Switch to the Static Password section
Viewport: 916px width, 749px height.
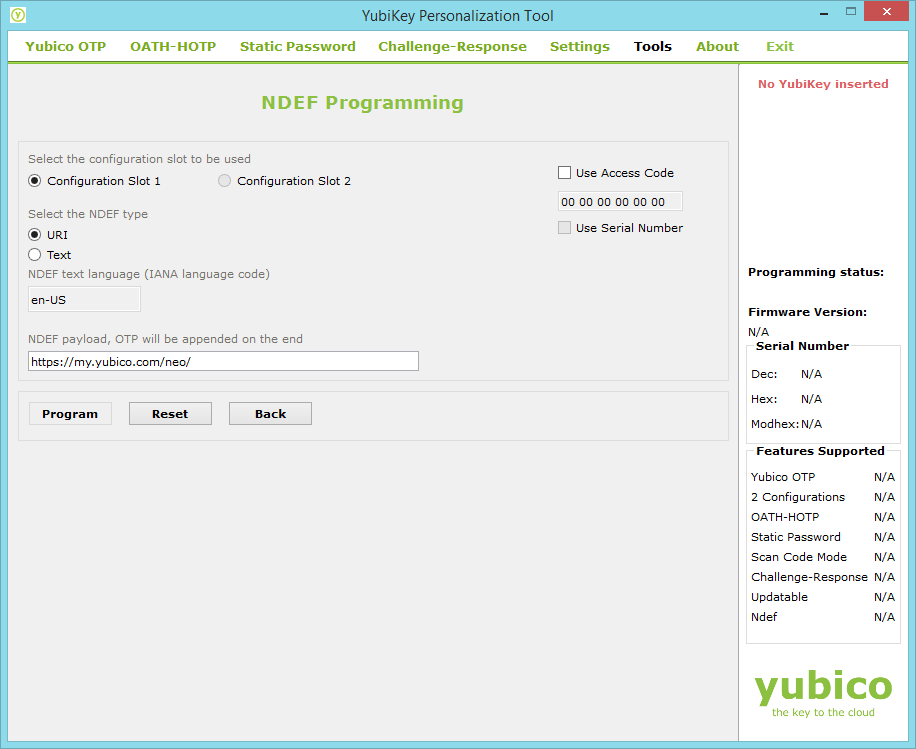(297, 46)
